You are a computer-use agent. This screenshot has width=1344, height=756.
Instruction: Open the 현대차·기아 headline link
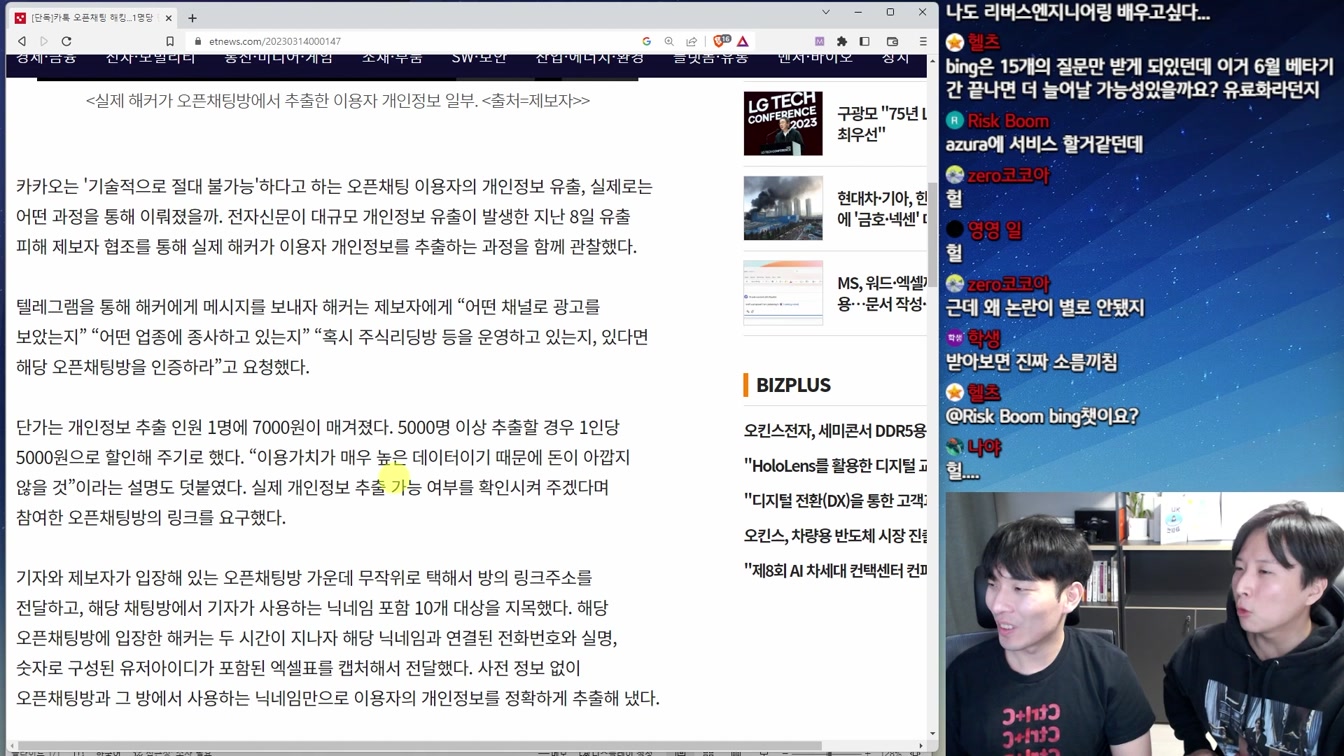(882, 208)
